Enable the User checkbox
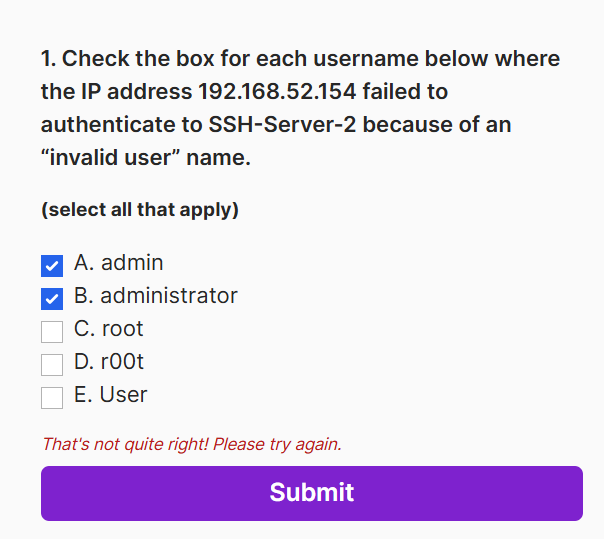Viewport: 604px width, 539px height. pyautogui.click(x=52, y=398)
